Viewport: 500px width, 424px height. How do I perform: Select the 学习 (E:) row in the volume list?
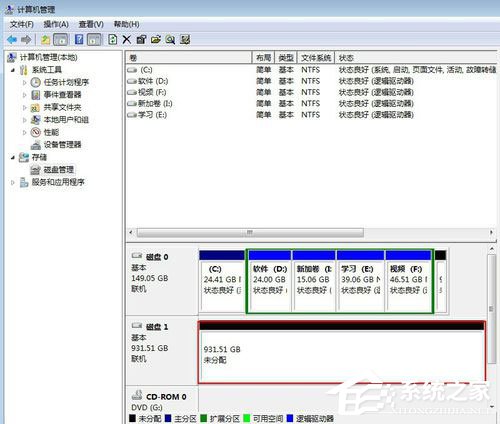tap(311, 115)
